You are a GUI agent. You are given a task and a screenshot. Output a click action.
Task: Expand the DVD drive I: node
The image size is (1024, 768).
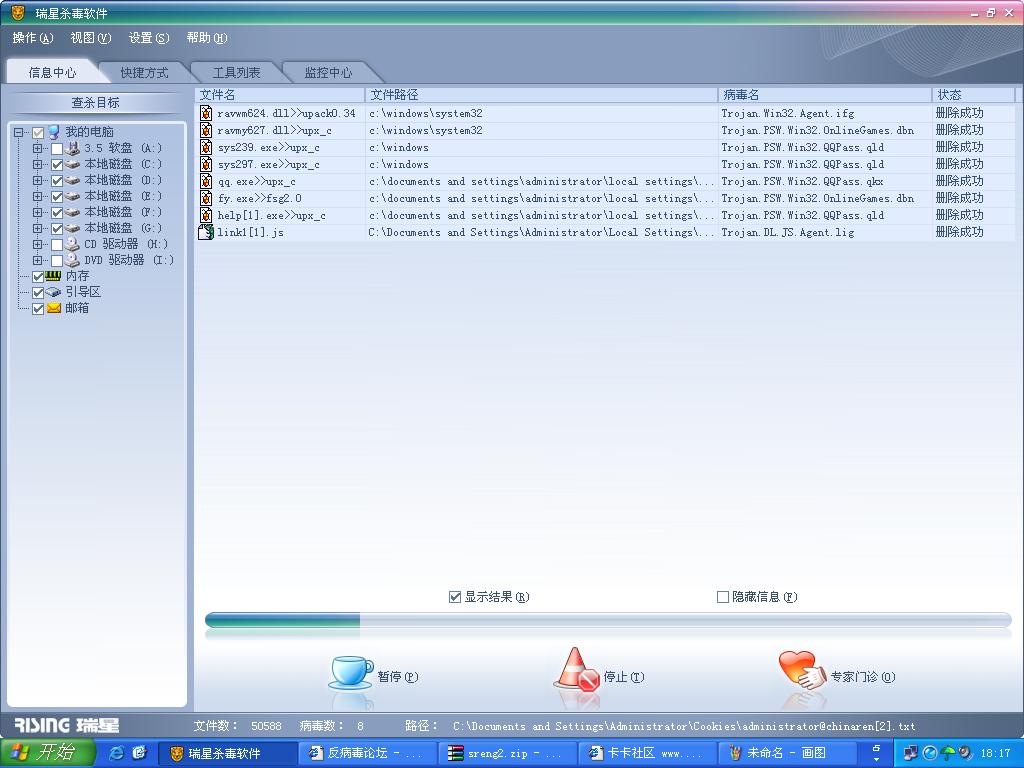click(37, 261)
